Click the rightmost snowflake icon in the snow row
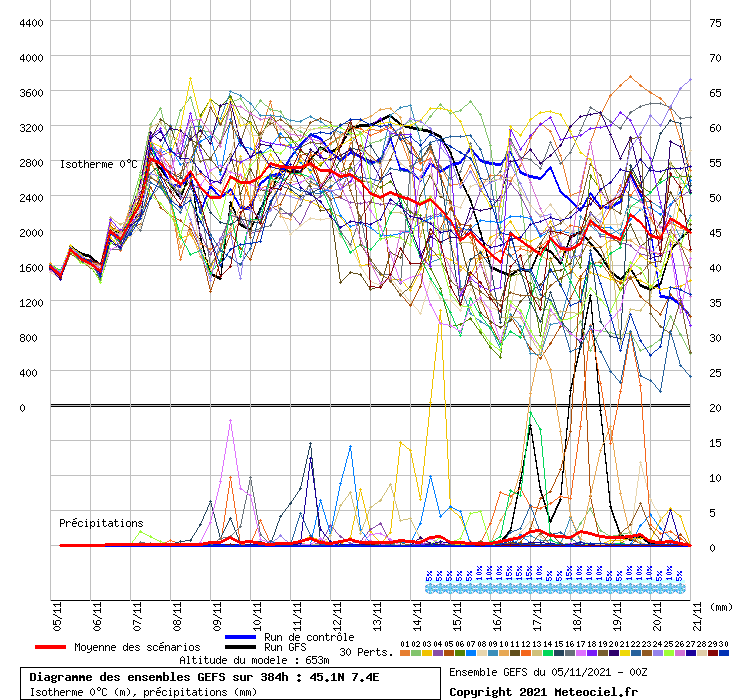The width and height of the screenshot is (740, 700). (x=680, y=588)
